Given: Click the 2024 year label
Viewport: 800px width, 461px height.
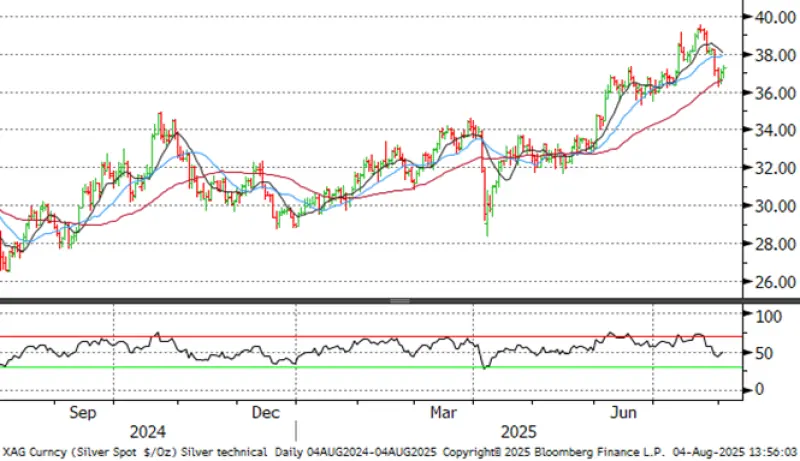Looking at the screenshot, I should (x=147, y=432).
